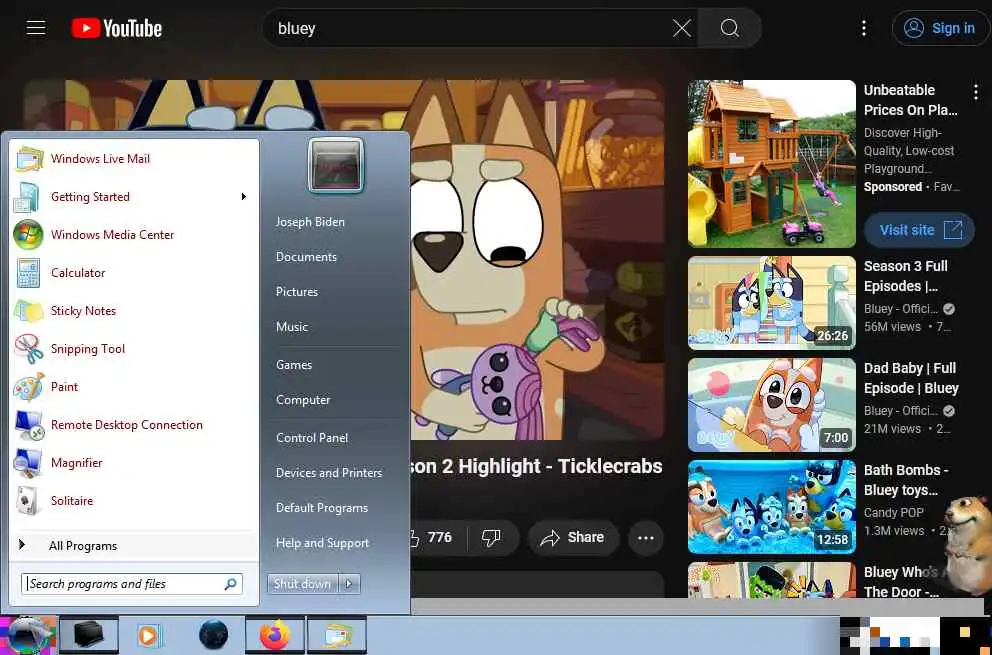Dislike the video with thumbs-down icon

pyautogui.click(x=492, y=537)
